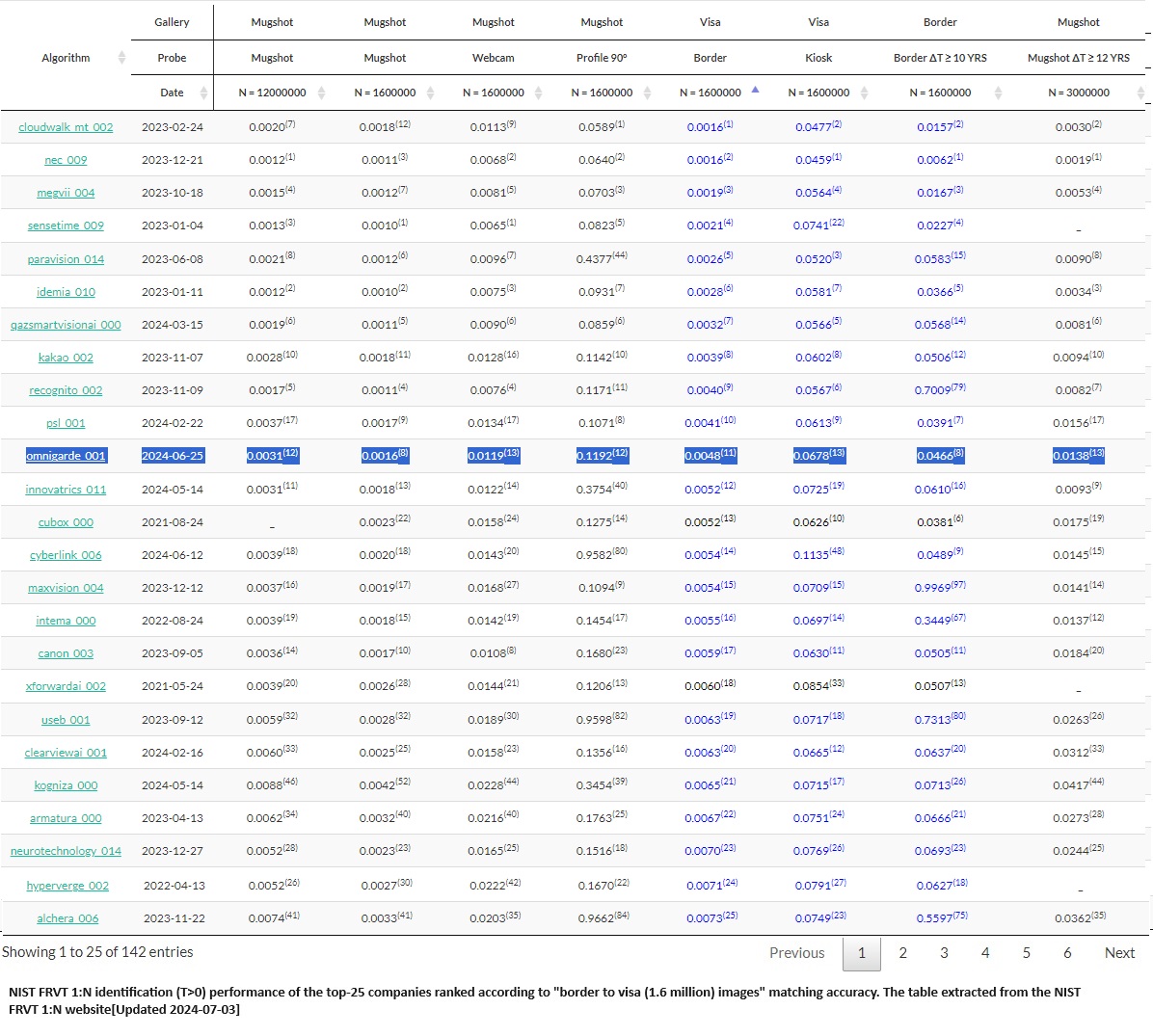Sort by Visa Kiosk column arrows
1153x1036 pixels.
[864, 93]
